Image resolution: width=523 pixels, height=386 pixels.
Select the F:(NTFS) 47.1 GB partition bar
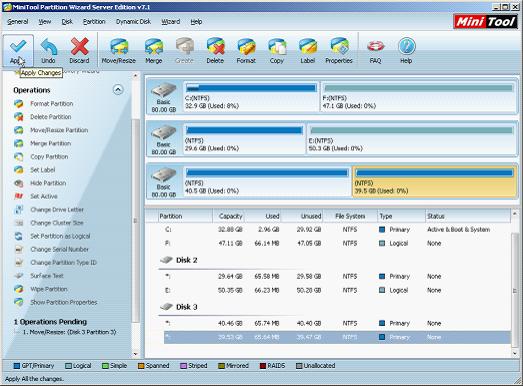[418, 97]
